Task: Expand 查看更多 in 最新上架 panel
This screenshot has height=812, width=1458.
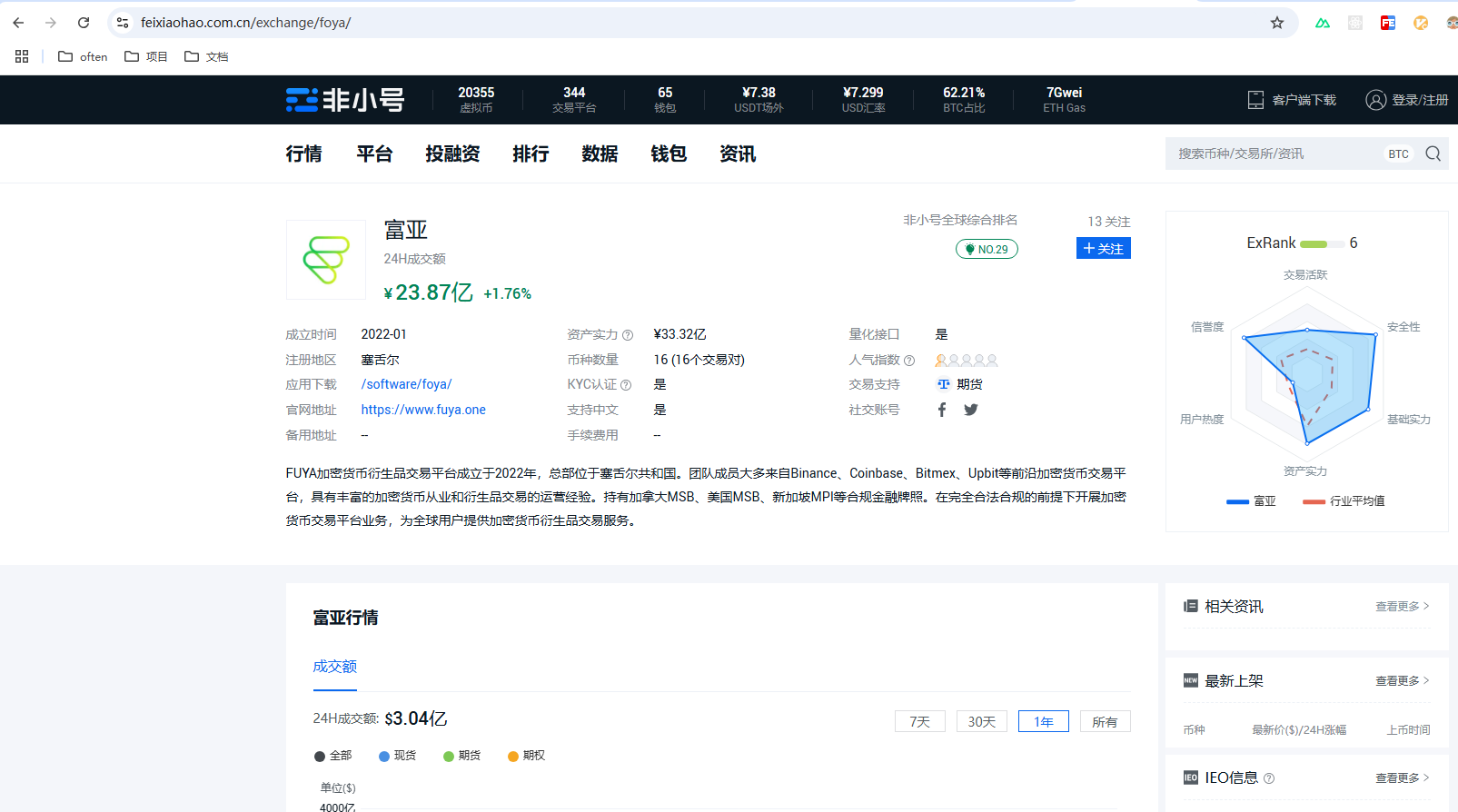Action: [1402, 681]
